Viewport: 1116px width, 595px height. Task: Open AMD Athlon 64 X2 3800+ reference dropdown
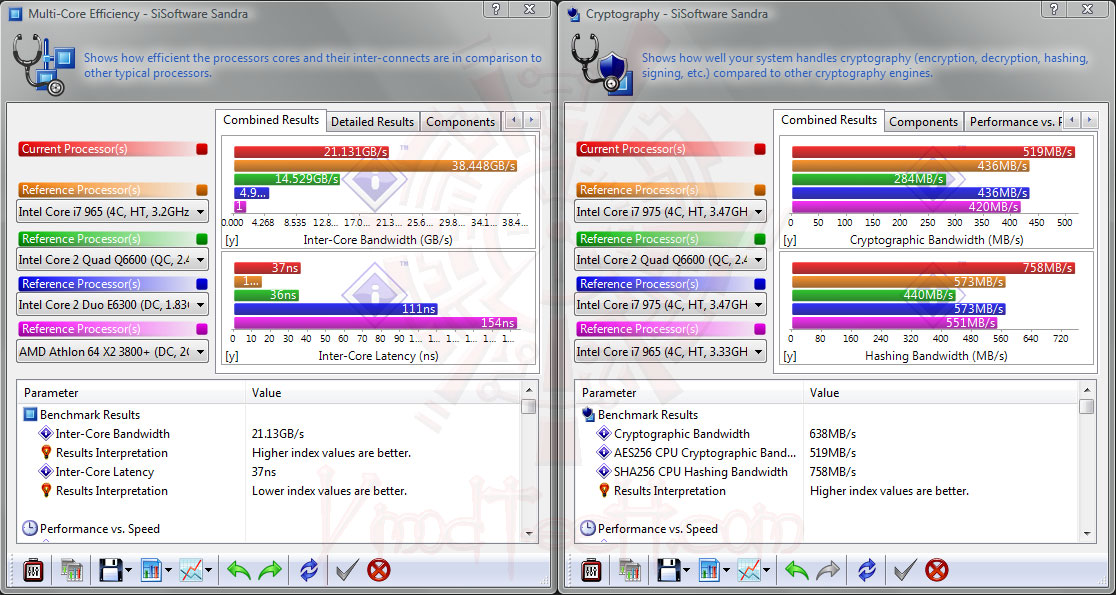[112, 351]
